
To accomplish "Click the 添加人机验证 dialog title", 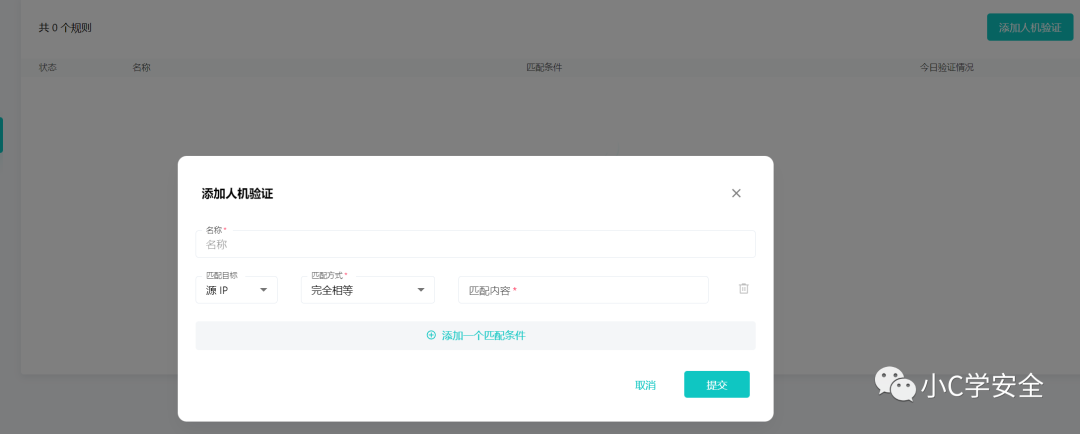I will click(x=237, y=194).
